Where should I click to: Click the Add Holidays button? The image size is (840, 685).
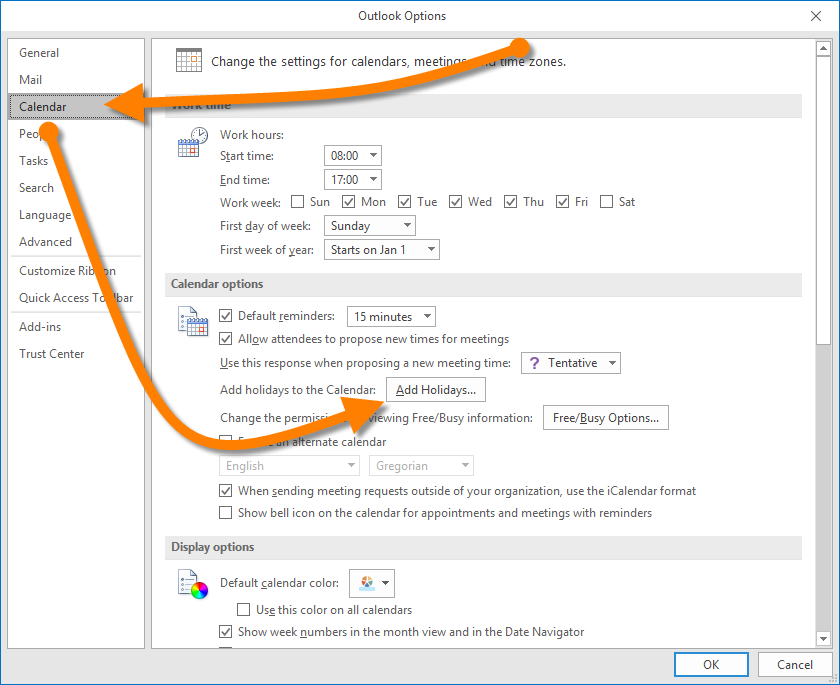tap(435, 390)
